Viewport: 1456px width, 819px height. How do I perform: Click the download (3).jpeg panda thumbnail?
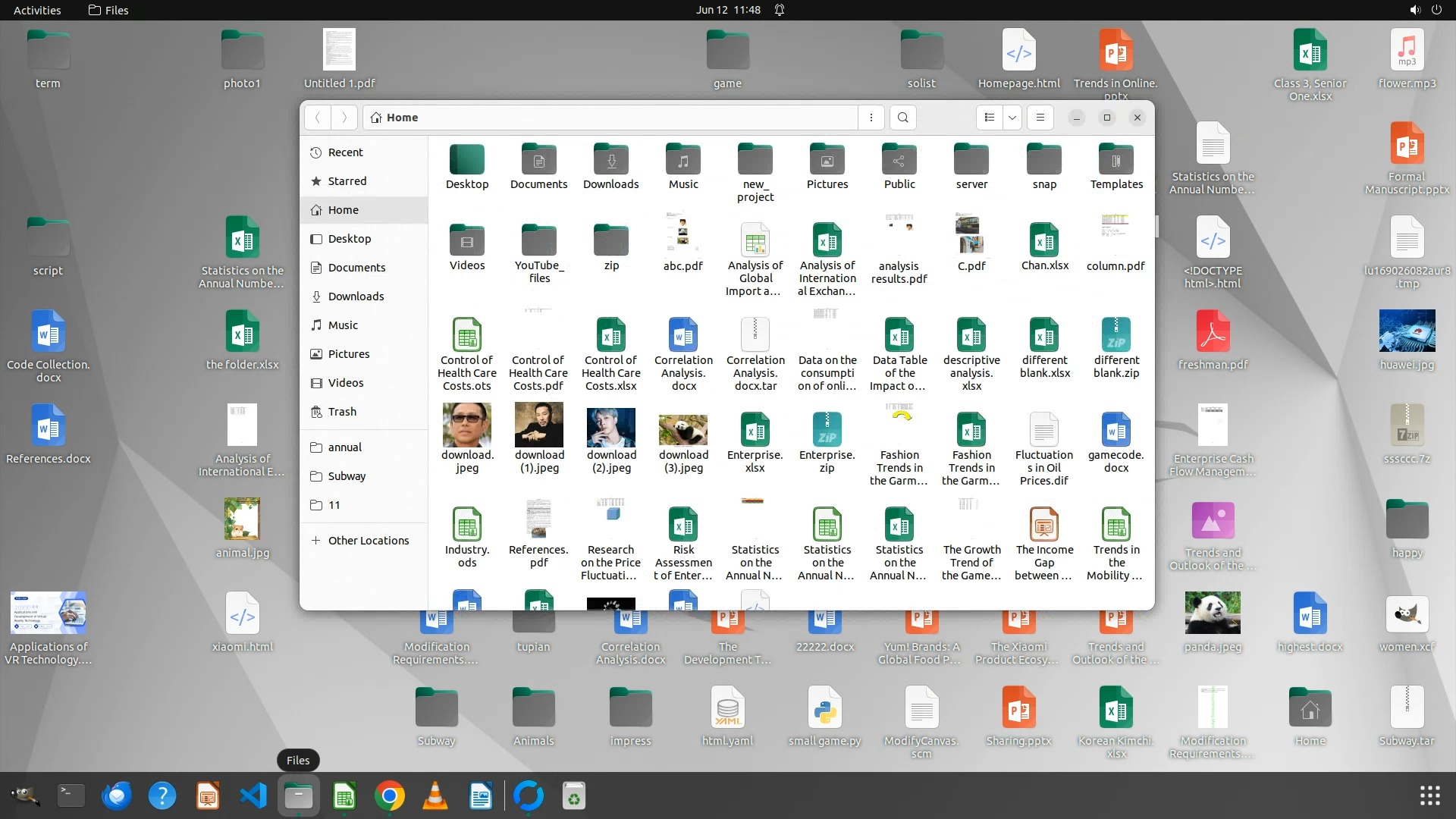click(x=682, y=429)
